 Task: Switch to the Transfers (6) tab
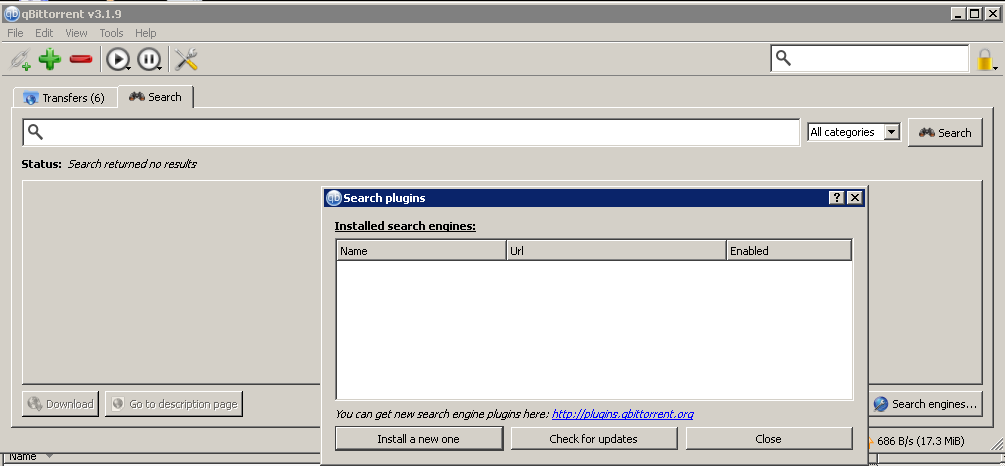coord(65,97)
